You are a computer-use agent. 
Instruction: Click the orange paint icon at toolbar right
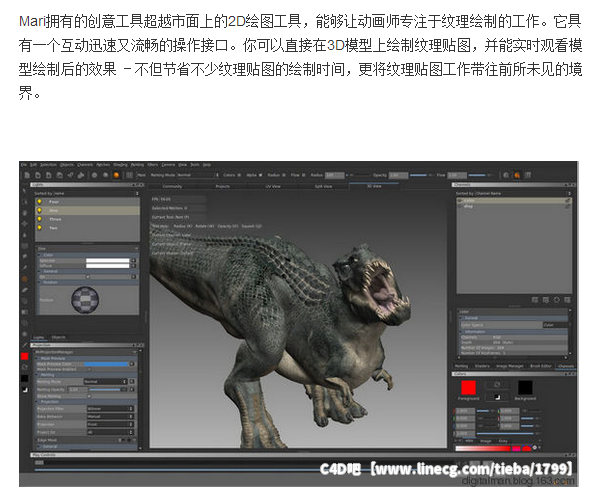[517, 175]
